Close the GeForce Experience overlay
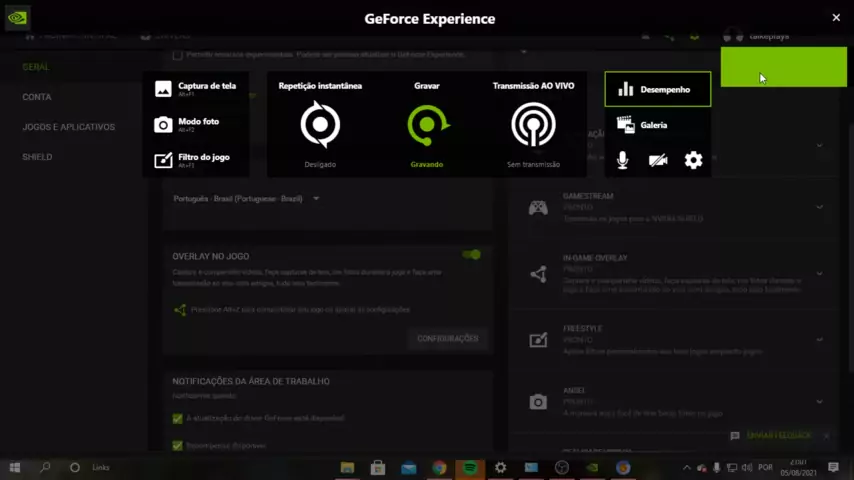The width and height of the screenshot is (854, 480). [836, 18]
